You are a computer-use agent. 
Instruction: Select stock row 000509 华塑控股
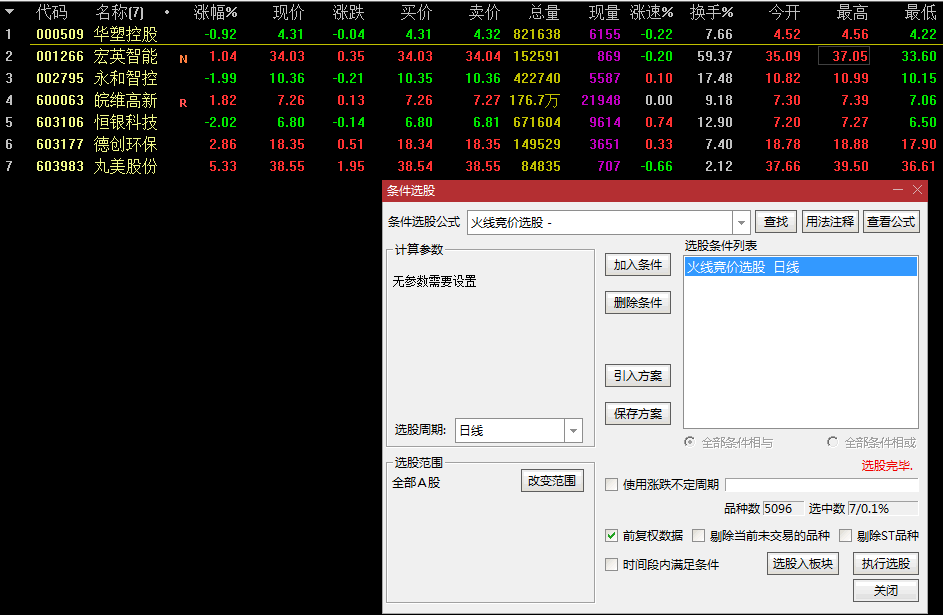click(472, 34)
